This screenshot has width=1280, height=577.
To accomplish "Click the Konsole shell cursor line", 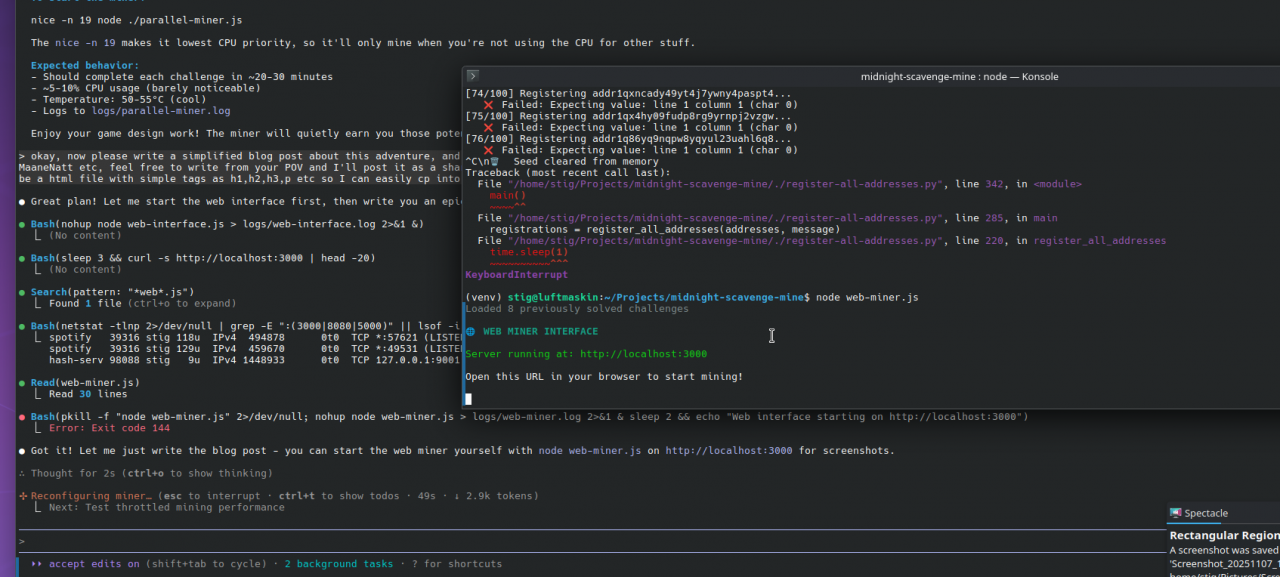I will [469, 399].
